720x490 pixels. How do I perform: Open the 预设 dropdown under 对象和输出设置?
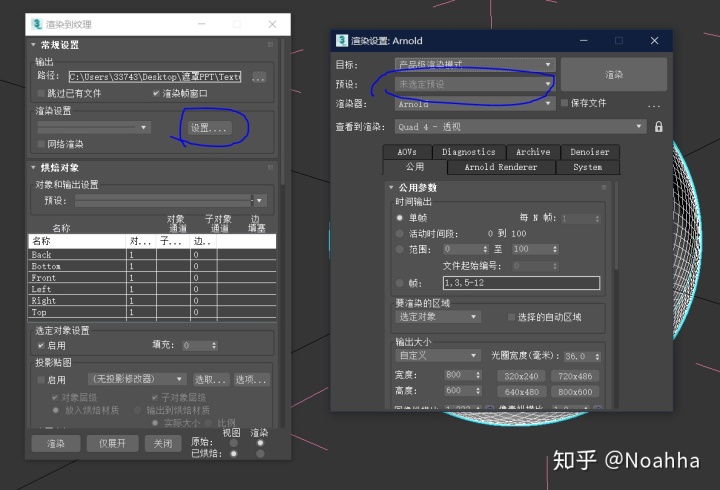pyautogui.click(x=170, y=201)
